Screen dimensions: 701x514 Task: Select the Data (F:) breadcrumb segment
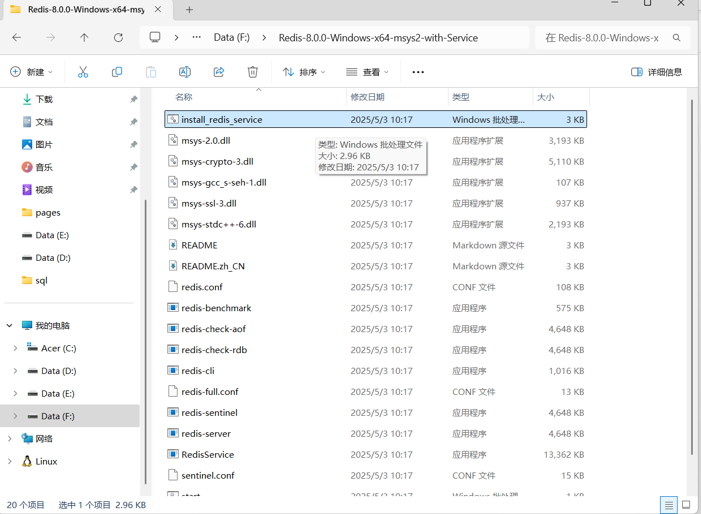point(232,38)
